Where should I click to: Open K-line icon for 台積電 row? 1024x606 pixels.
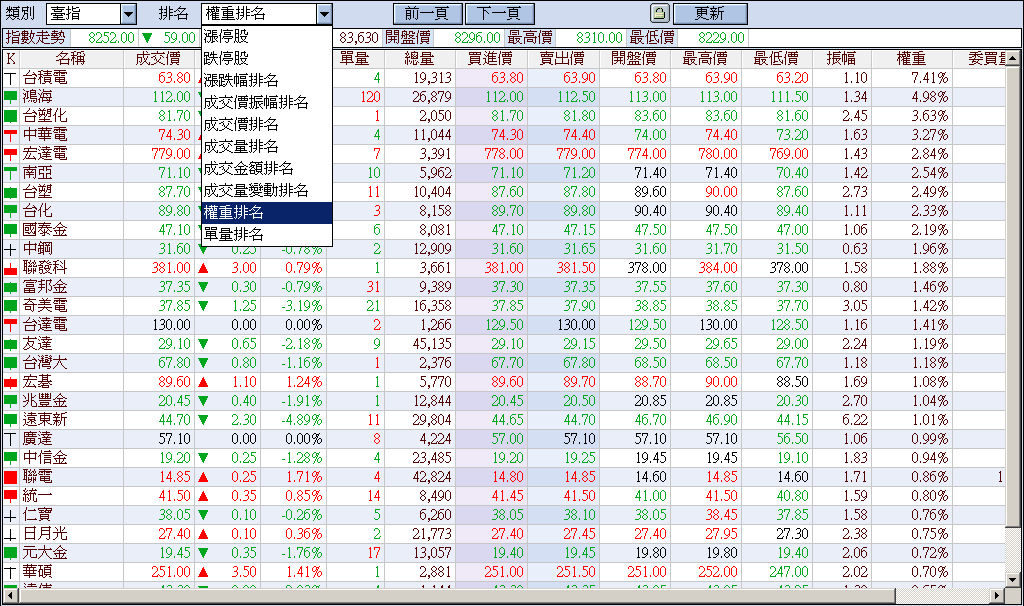tap(10, 78)
